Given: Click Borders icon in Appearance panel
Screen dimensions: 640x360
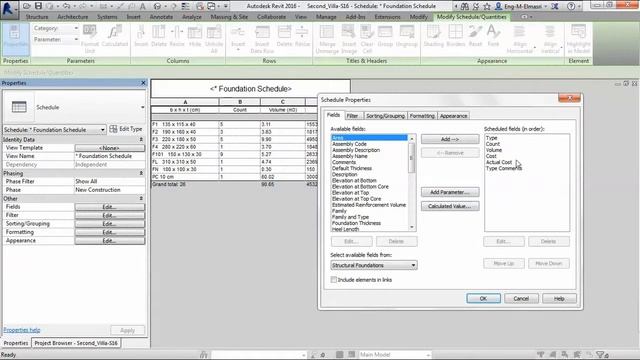Looking at the screenshot, I should click(456, 36).
